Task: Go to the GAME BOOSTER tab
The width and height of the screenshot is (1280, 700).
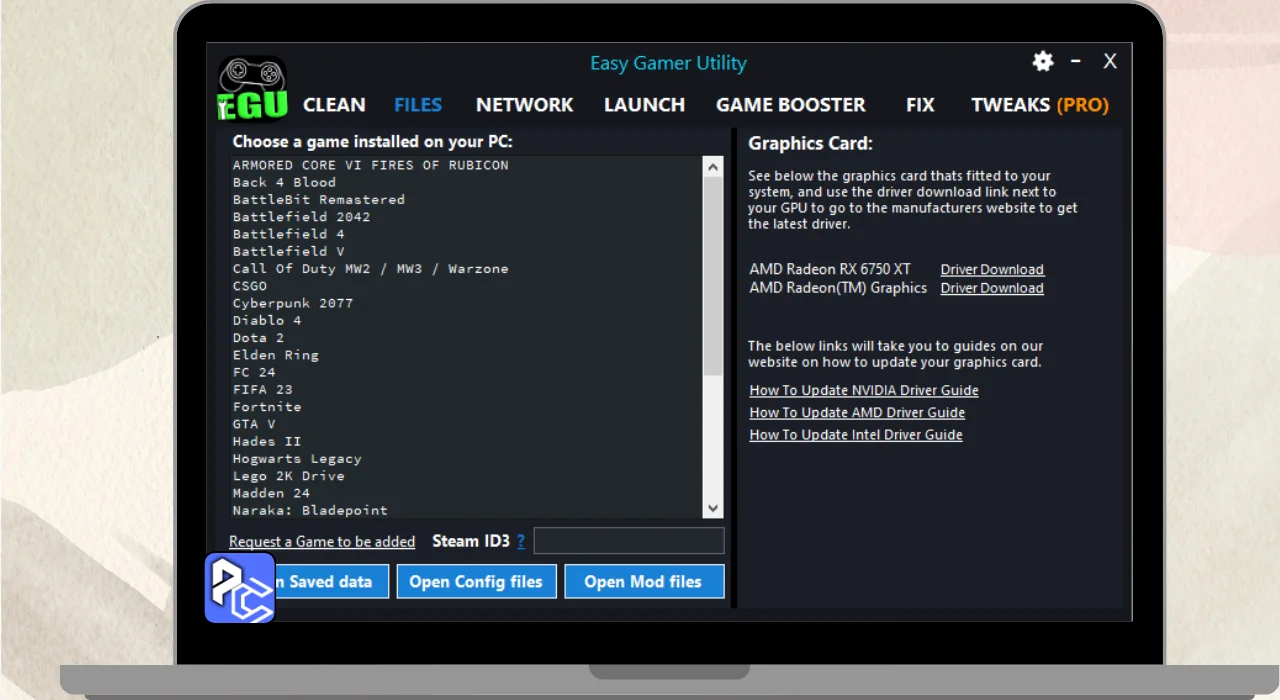Action: [790, 105]
